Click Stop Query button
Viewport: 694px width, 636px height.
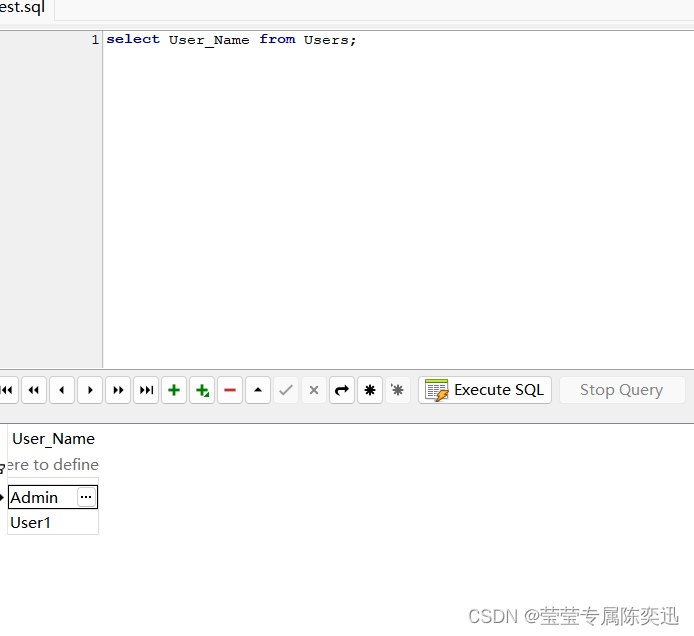622,390
